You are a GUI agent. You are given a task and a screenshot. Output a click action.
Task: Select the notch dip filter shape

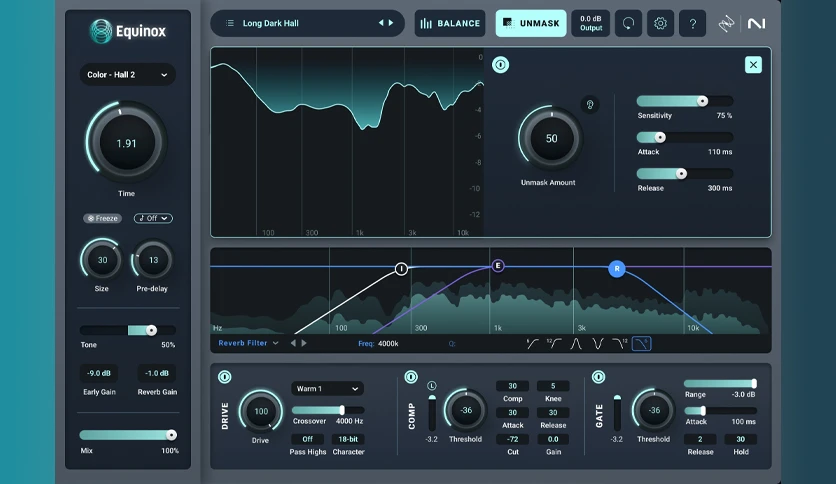click(598, 344)
